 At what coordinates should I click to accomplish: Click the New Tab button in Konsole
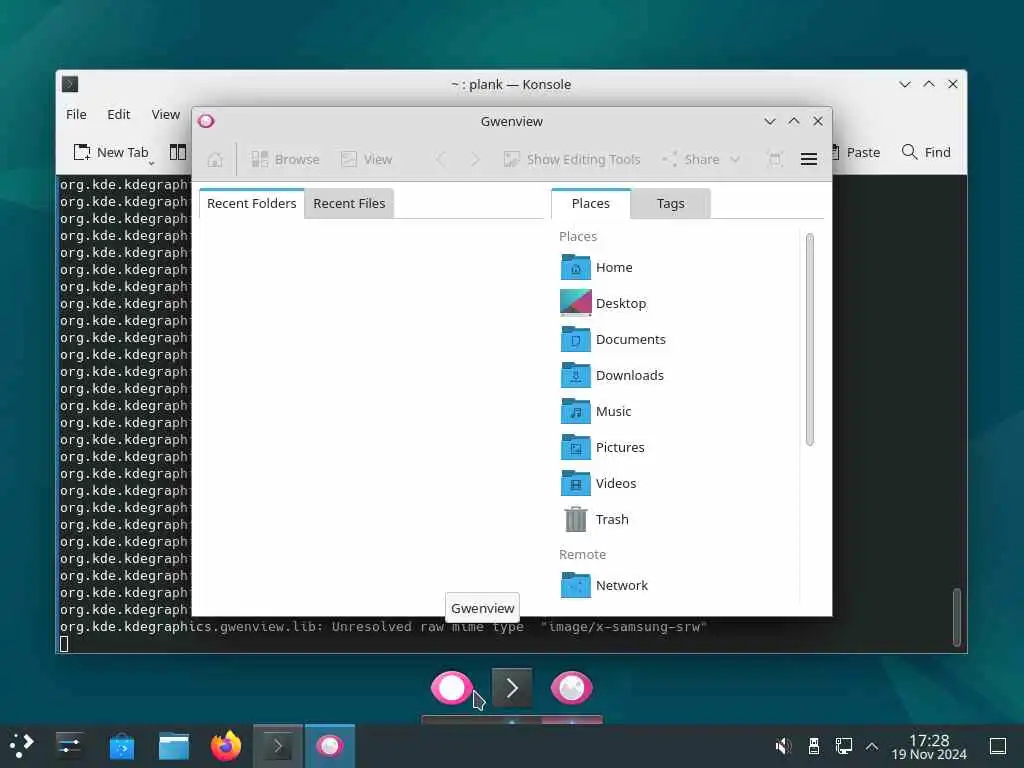[111, 152]
